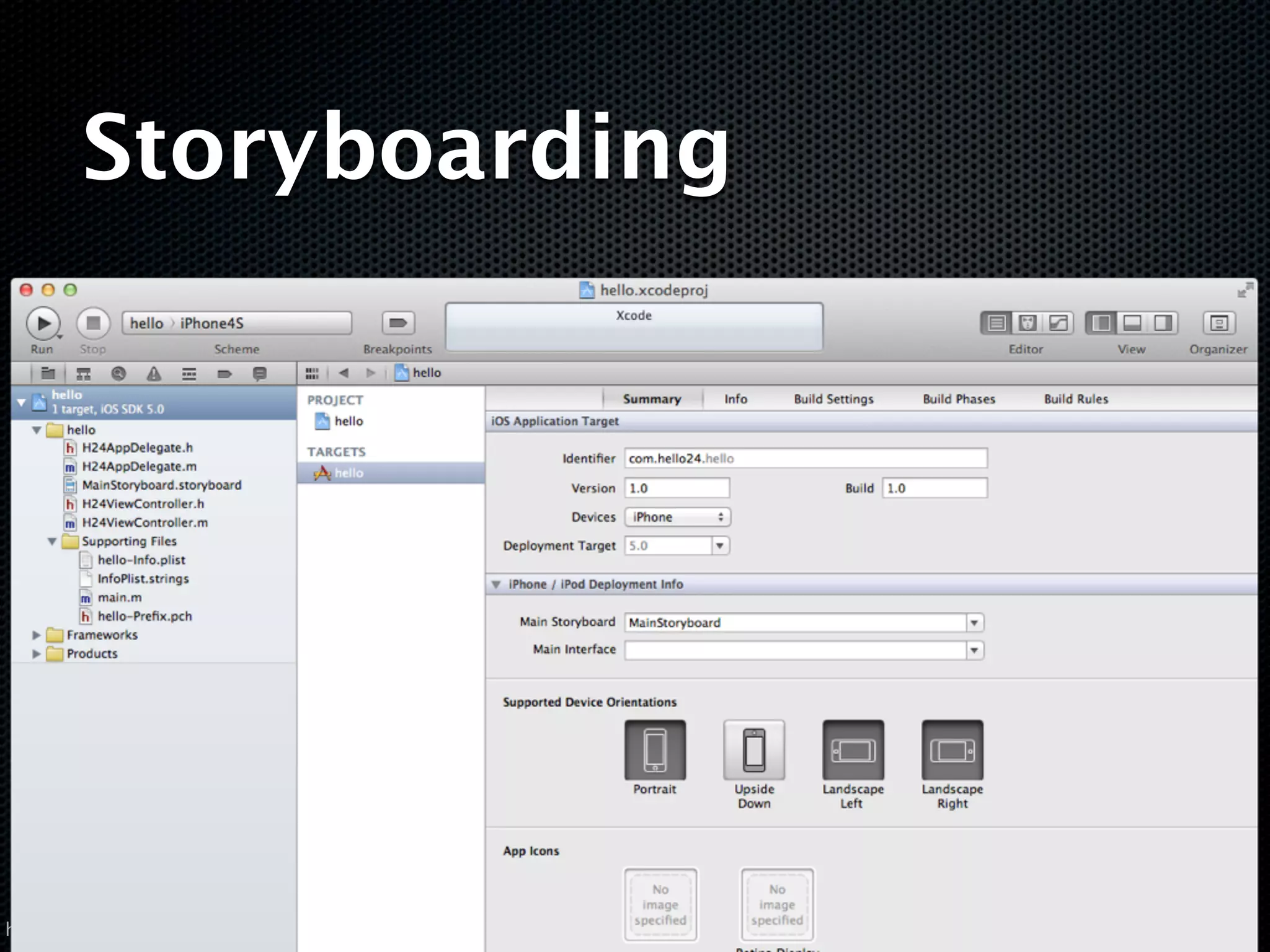The height and width of the screenshot is (952, 1270).
Task: Open the search navigator magnifier icon
Action: [118, 373]
